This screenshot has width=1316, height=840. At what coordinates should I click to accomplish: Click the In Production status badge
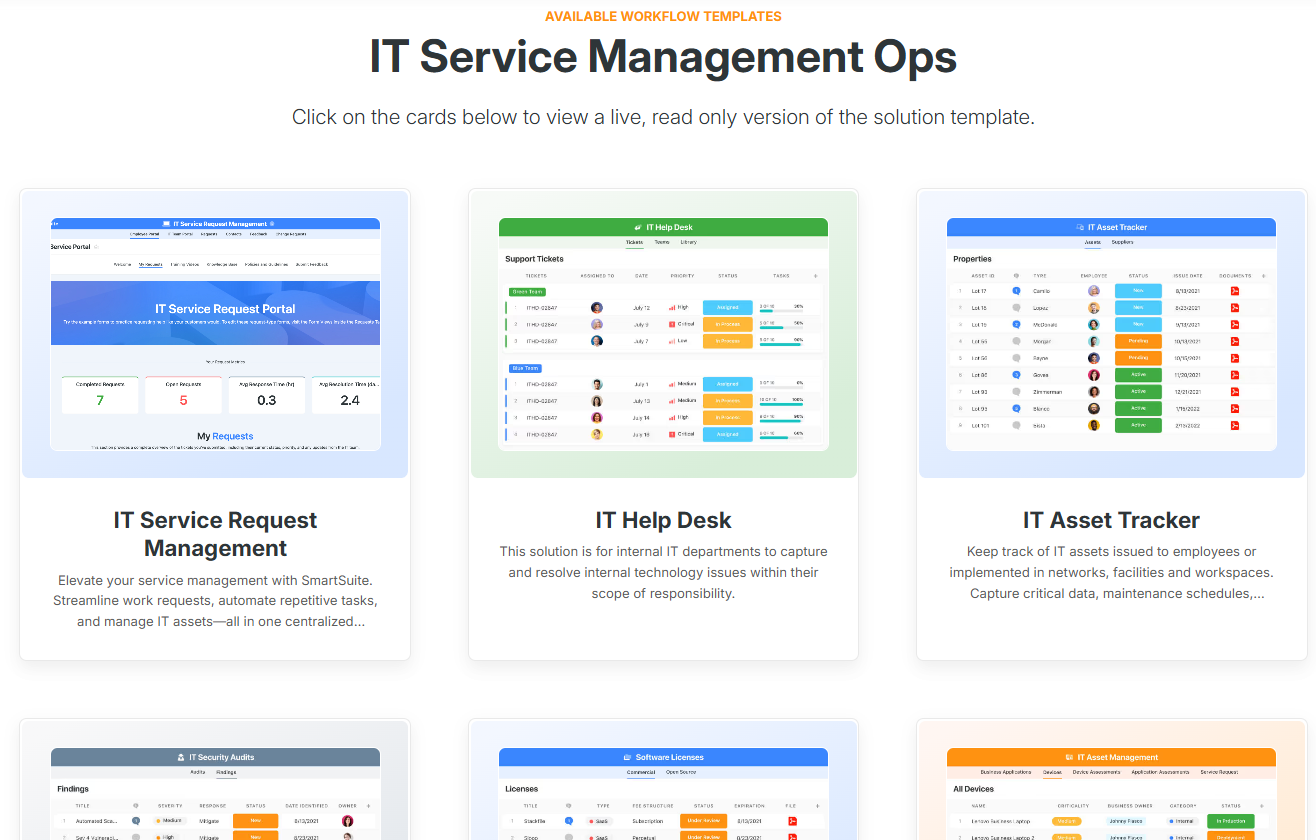[1231, 821]
